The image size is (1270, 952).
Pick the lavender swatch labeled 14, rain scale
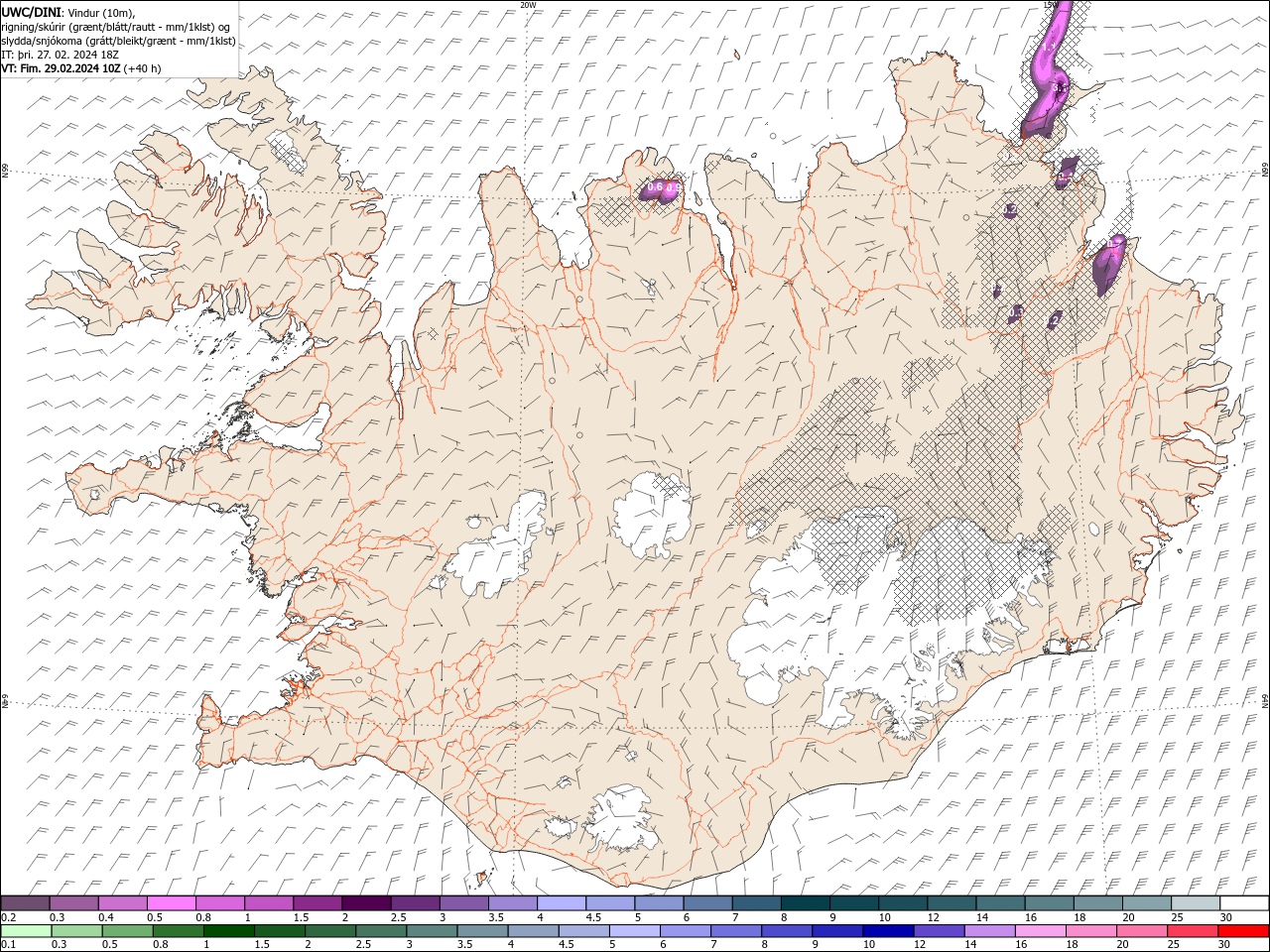click(x=989, y=931)
